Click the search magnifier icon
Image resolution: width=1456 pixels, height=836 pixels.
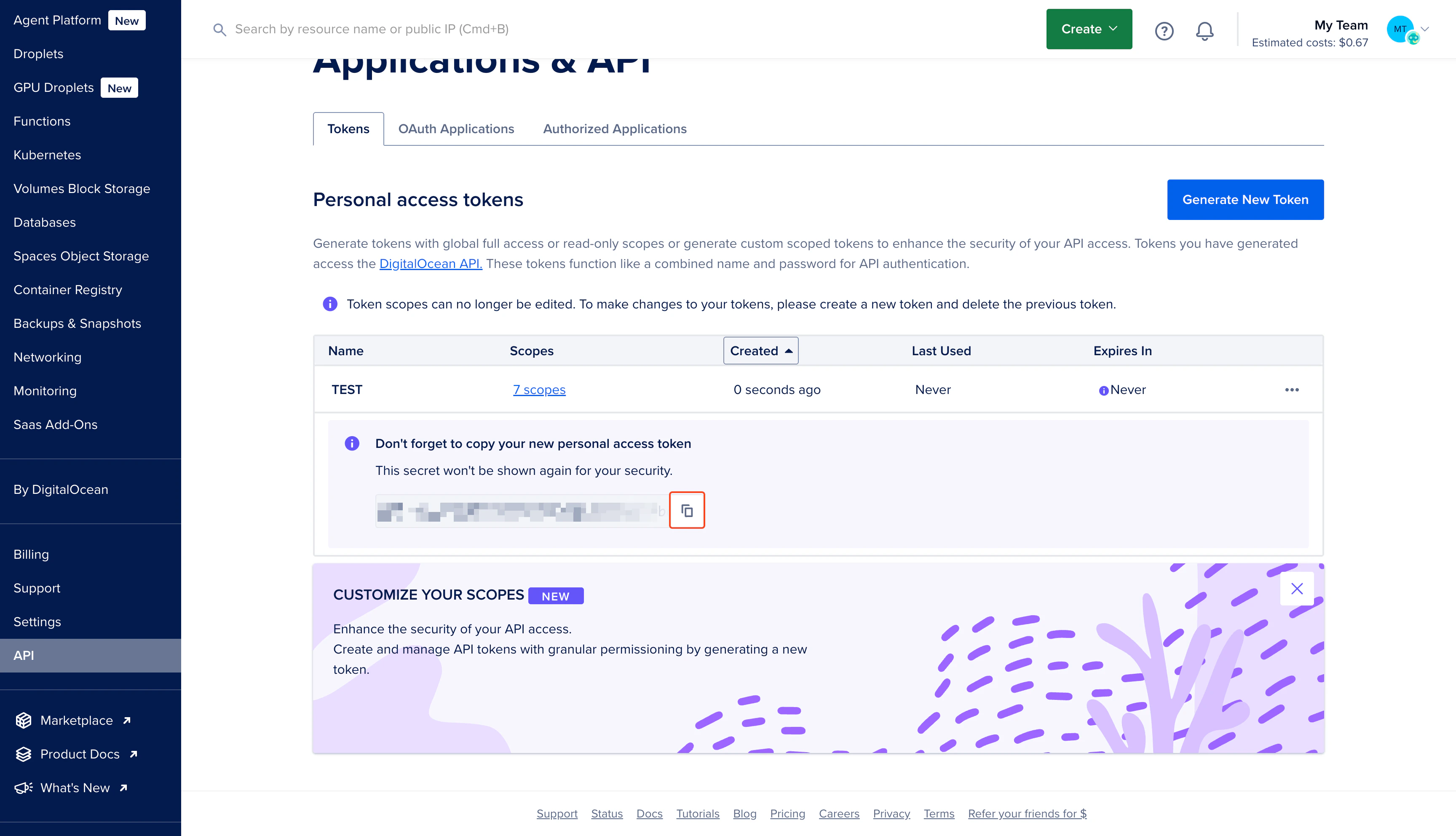pyautogui.click(x=219, y=29)
